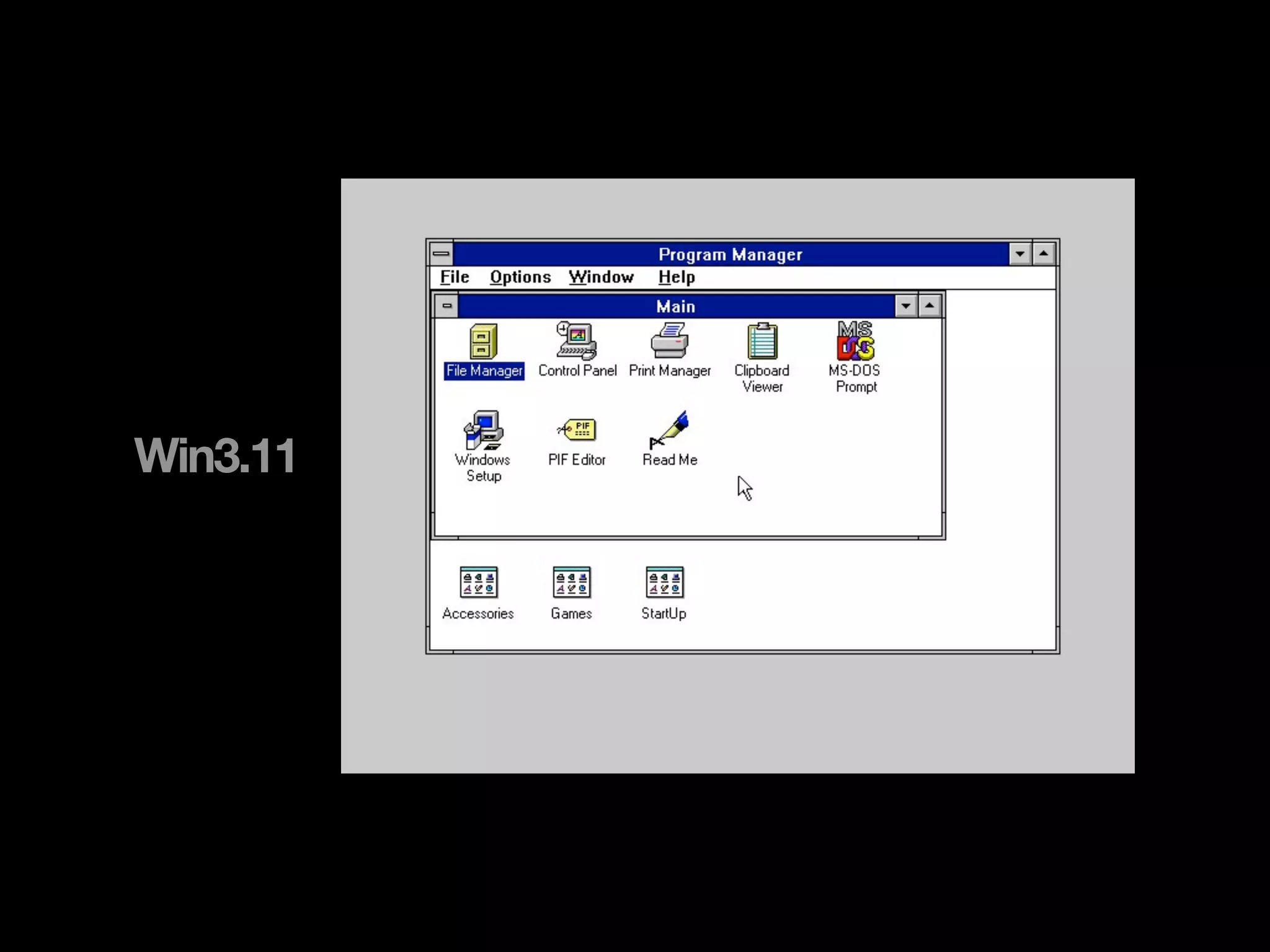The height and width of the screenshot is (952, 1270).
Task: Click the Main window title bar
Action: (x=676, y=306)
